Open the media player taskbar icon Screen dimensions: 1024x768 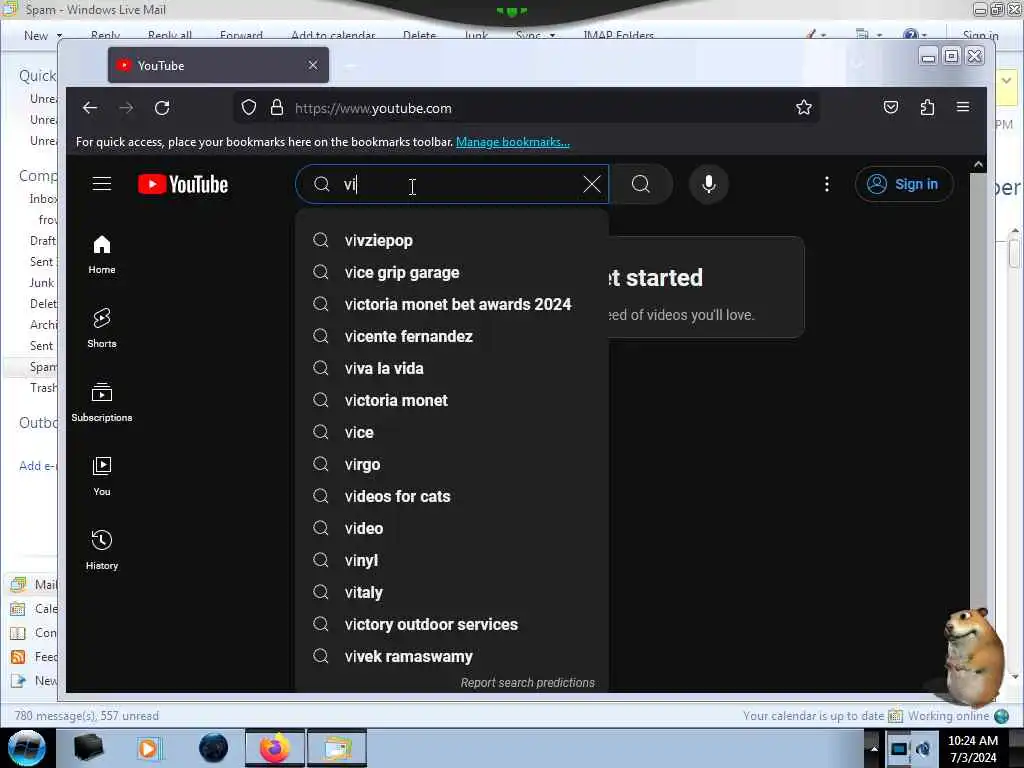coord(148,748)
